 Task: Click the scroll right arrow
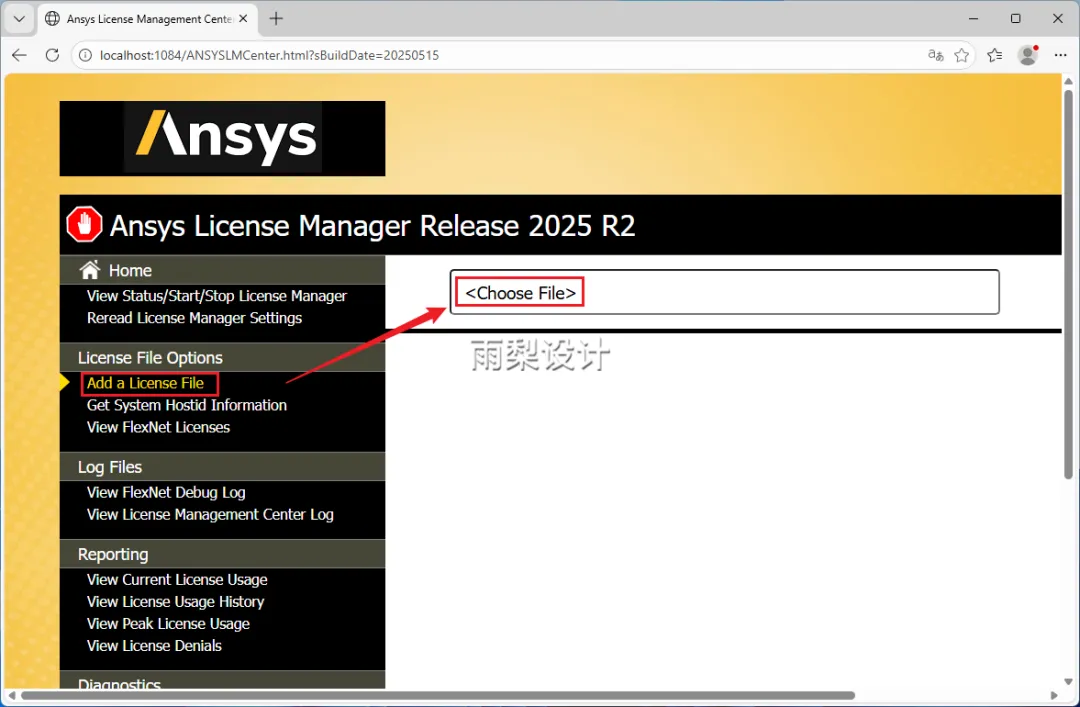point(1054,695)
